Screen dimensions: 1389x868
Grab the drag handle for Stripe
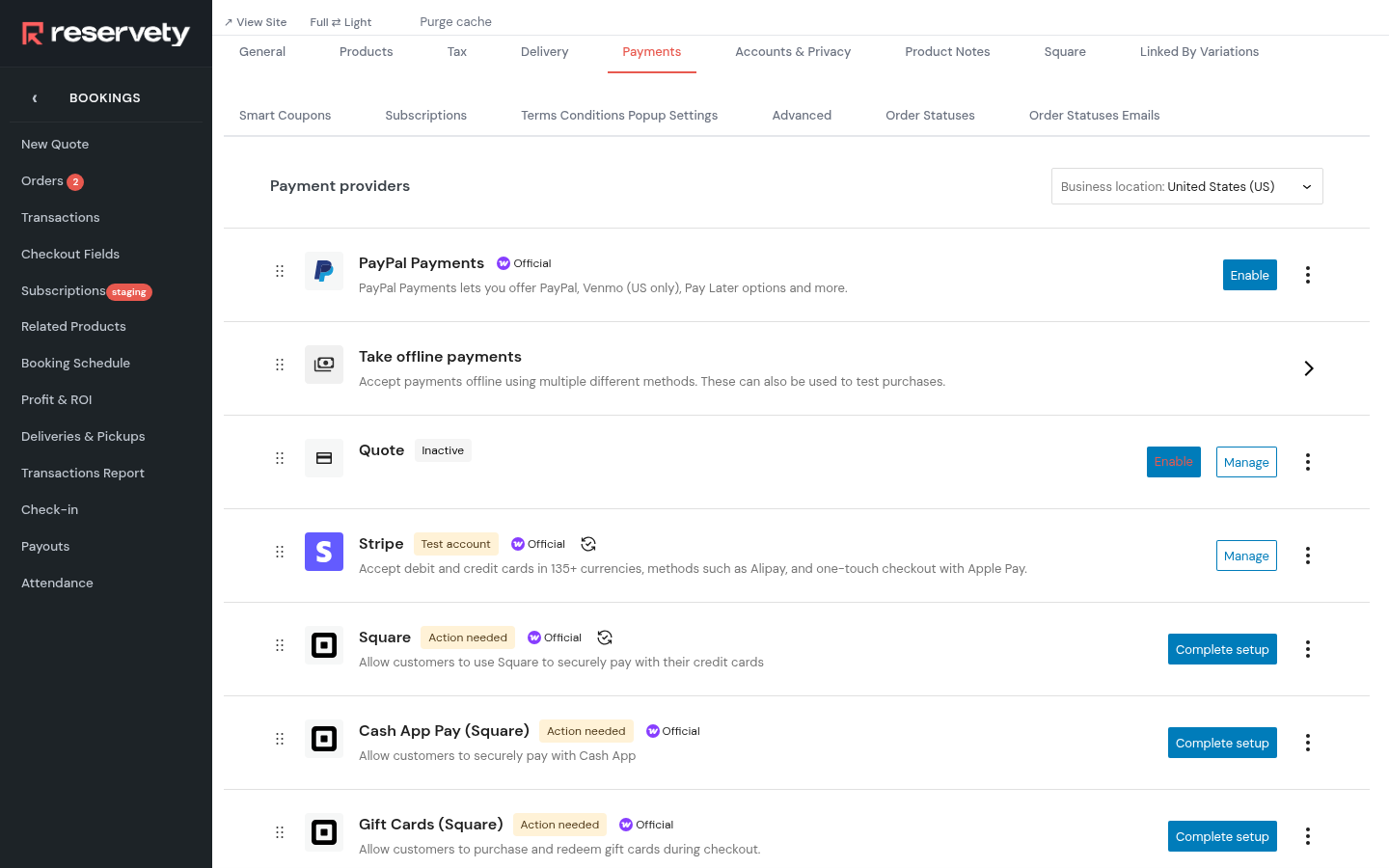click(x=280, y=552)
